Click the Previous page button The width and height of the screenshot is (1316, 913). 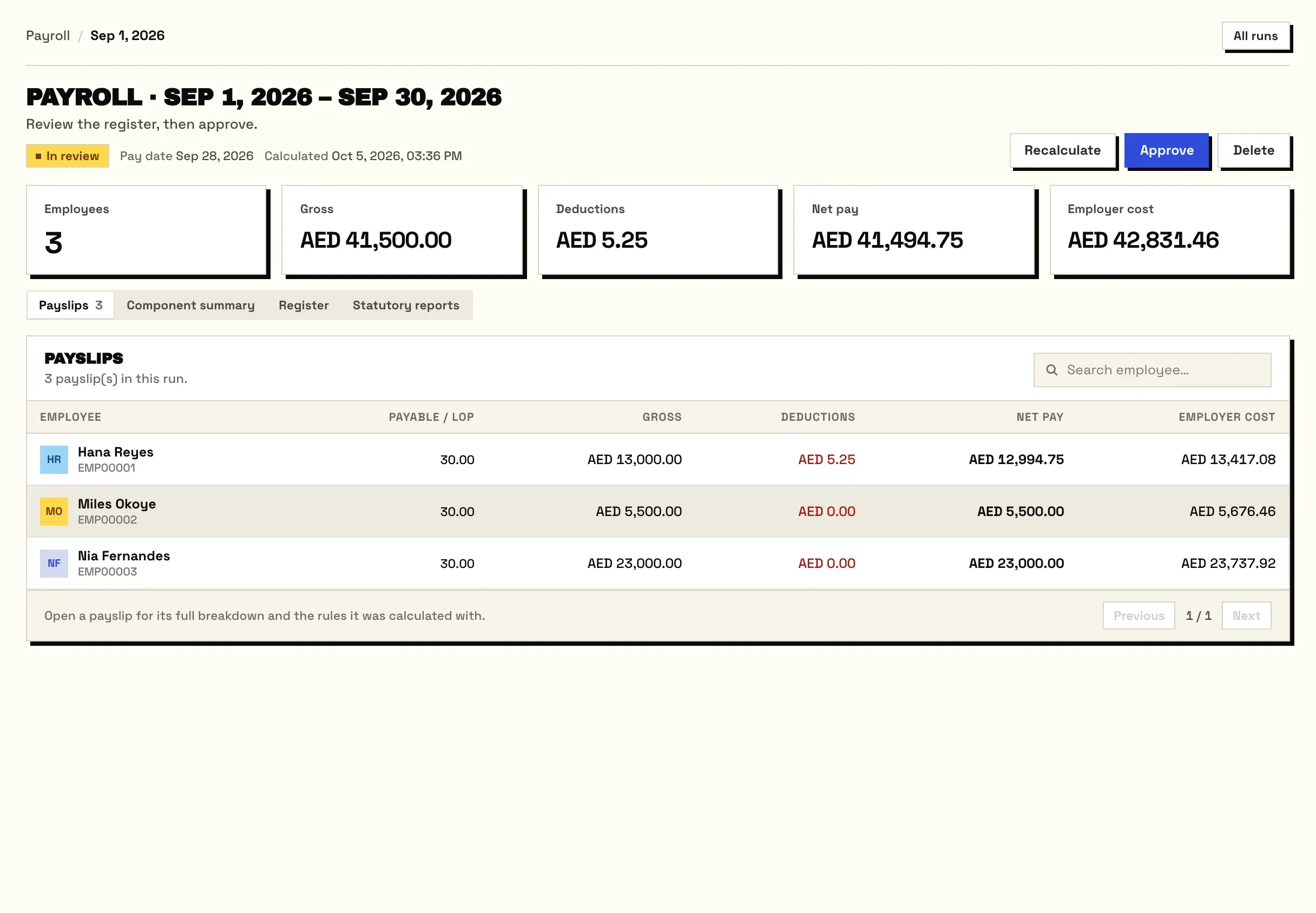pyautogui.click(x=1139, y=616)
